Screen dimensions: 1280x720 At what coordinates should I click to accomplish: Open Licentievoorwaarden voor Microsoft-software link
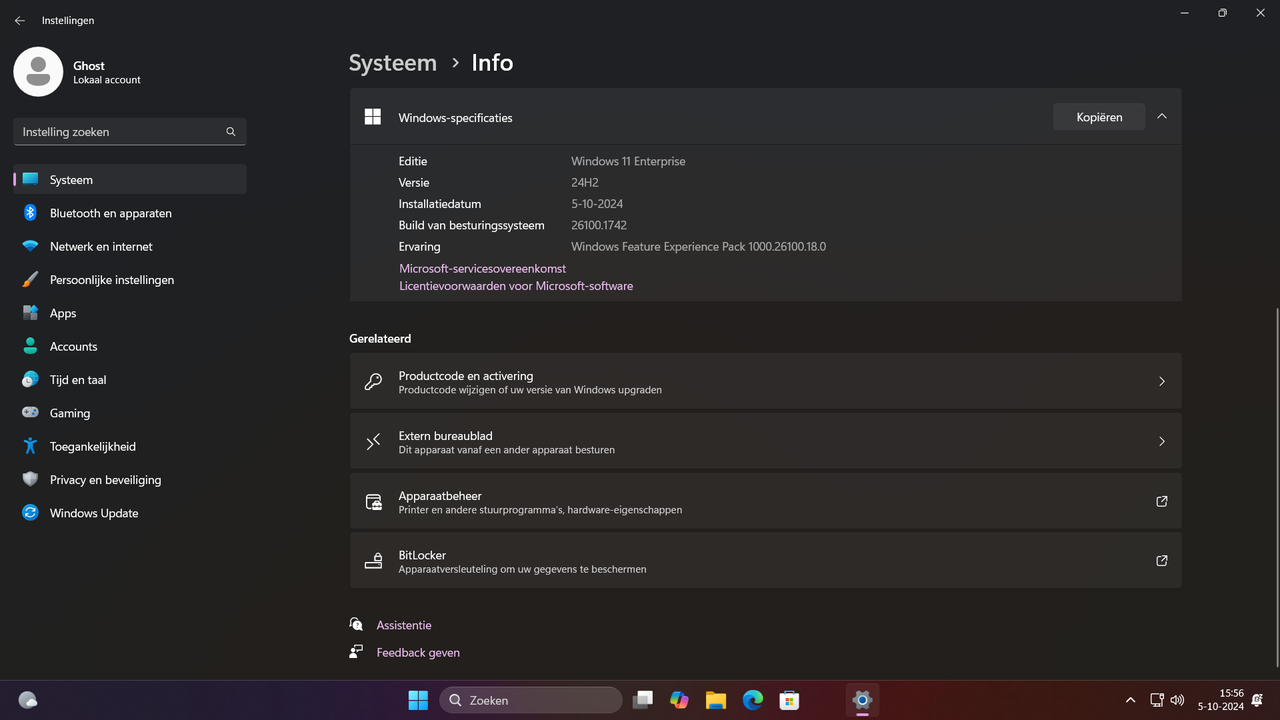tap(516, 286)
